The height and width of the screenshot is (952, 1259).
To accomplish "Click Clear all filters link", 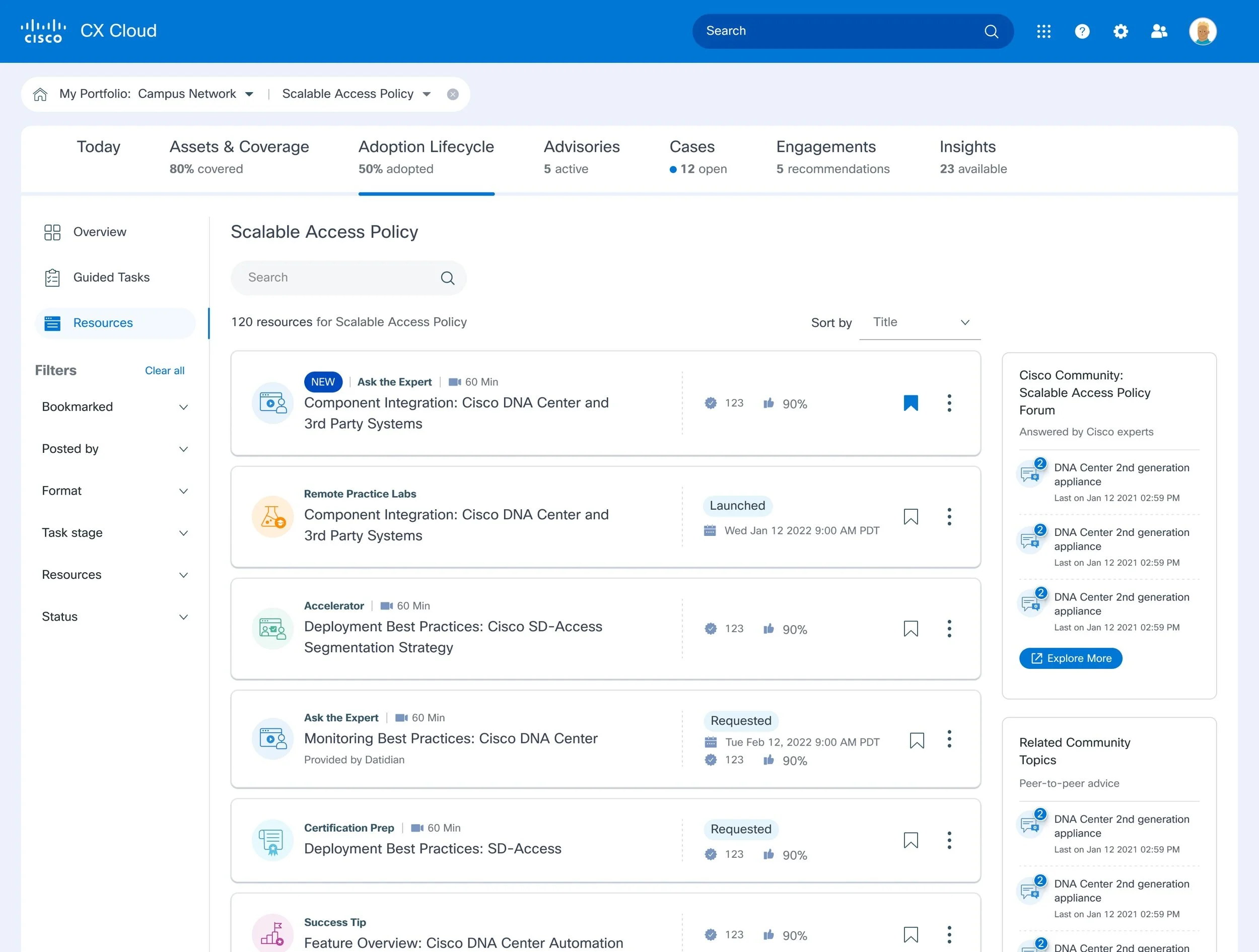I will 165,371.
